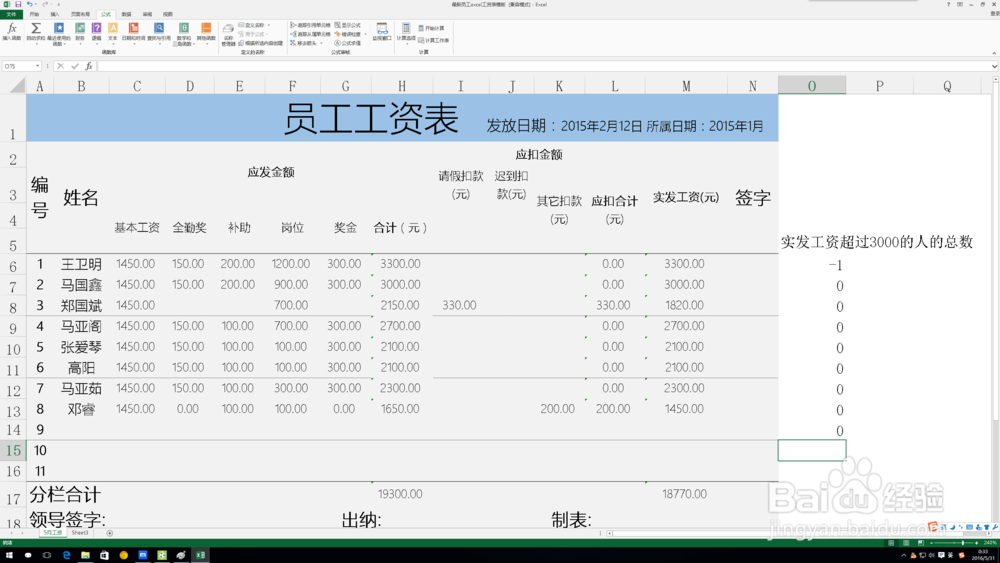This screenshot has height=563, width=1000.
Task: Switch to Page Layout view in status bar
Action: pos(906,543)
